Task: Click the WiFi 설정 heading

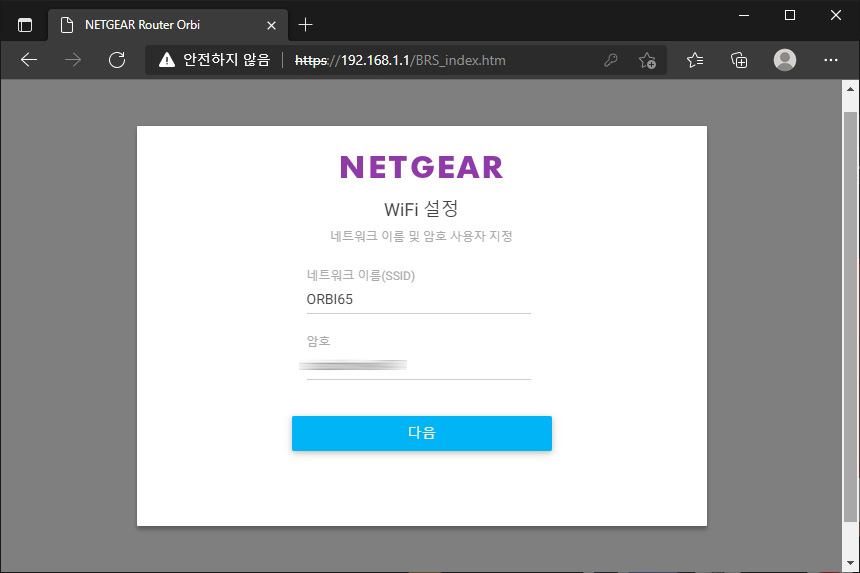Action: 421,209
